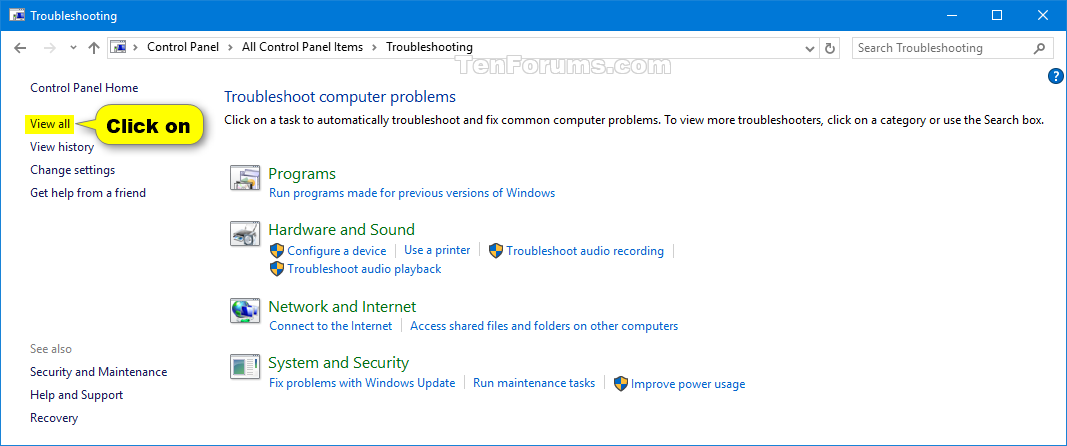Click the Control Panel icon in the address bar
Screen dimensions: 1067x446
coord(118,47)
